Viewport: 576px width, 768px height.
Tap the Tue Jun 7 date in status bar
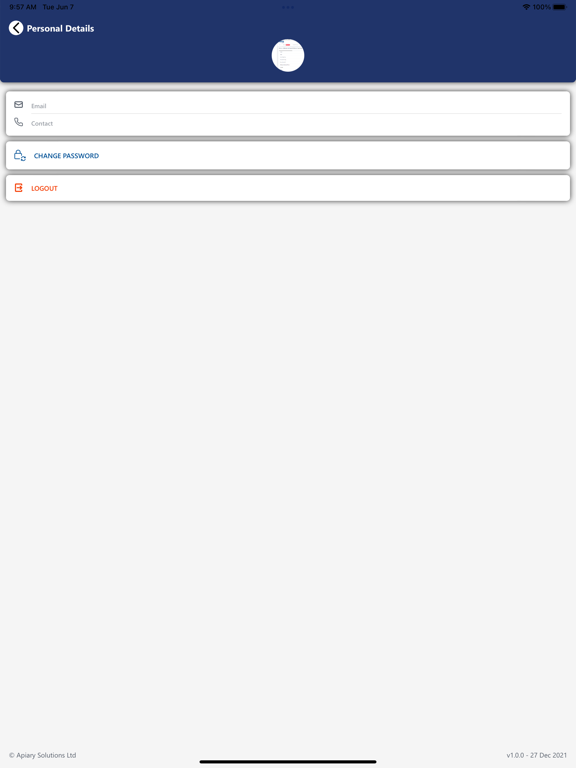(x=58, y=7)
